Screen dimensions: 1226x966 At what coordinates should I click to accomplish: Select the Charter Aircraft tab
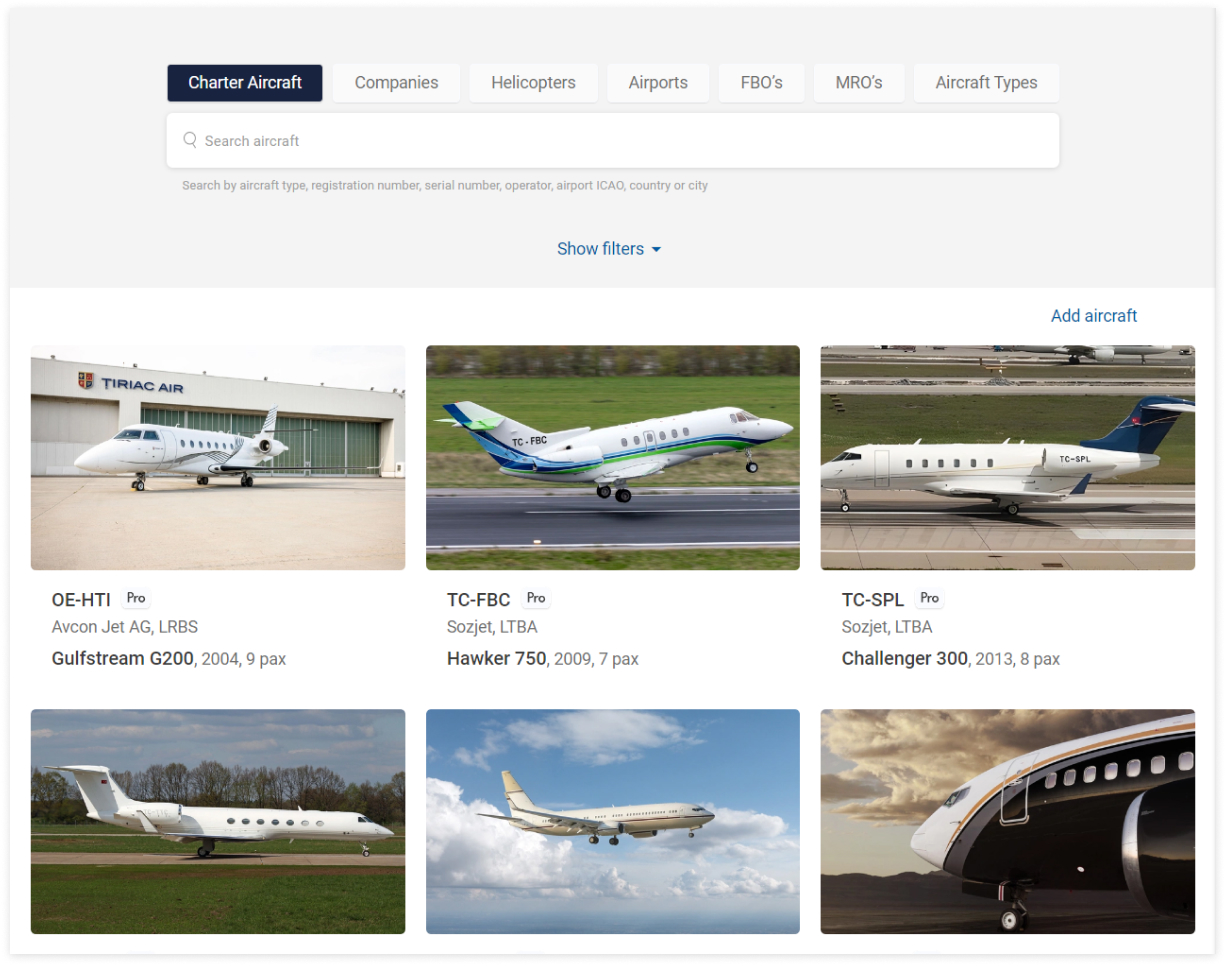point(245,83)
